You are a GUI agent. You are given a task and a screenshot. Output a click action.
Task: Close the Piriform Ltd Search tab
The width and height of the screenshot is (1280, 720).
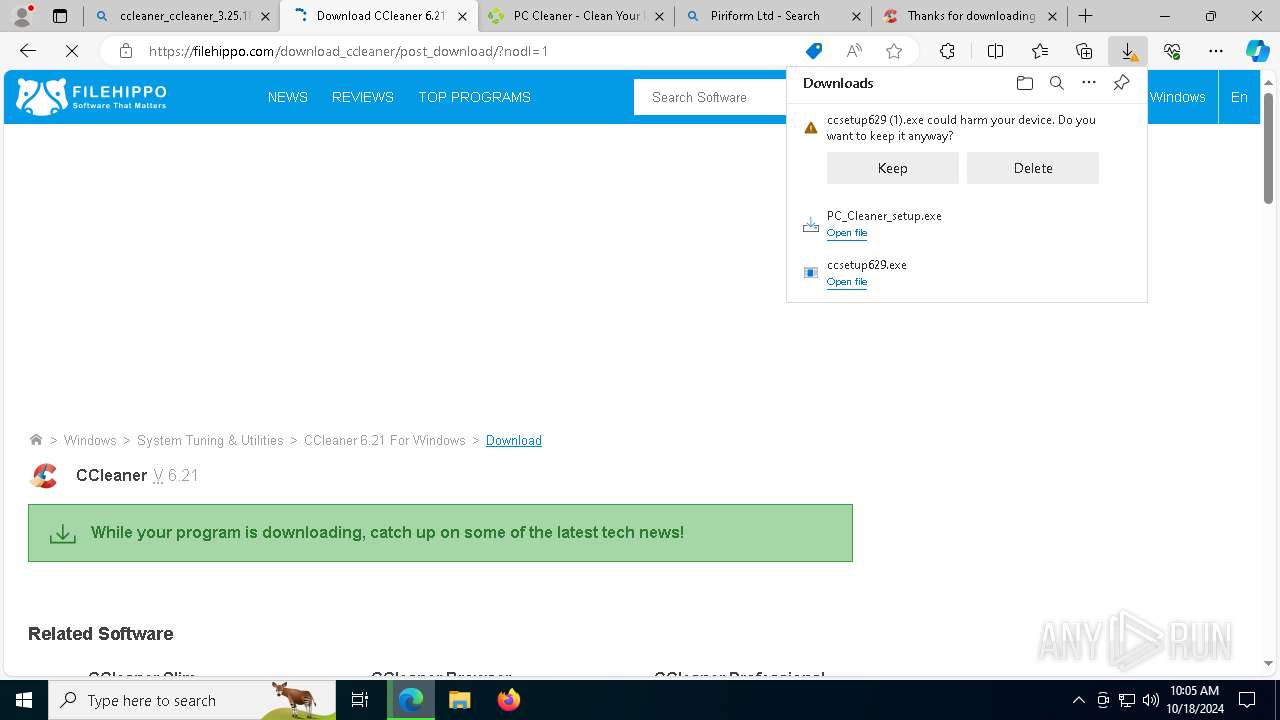856,16
